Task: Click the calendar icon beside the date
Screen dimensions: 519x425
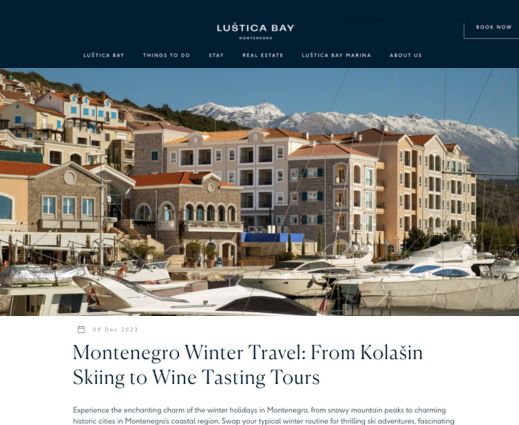Action: tap(81, 329)
